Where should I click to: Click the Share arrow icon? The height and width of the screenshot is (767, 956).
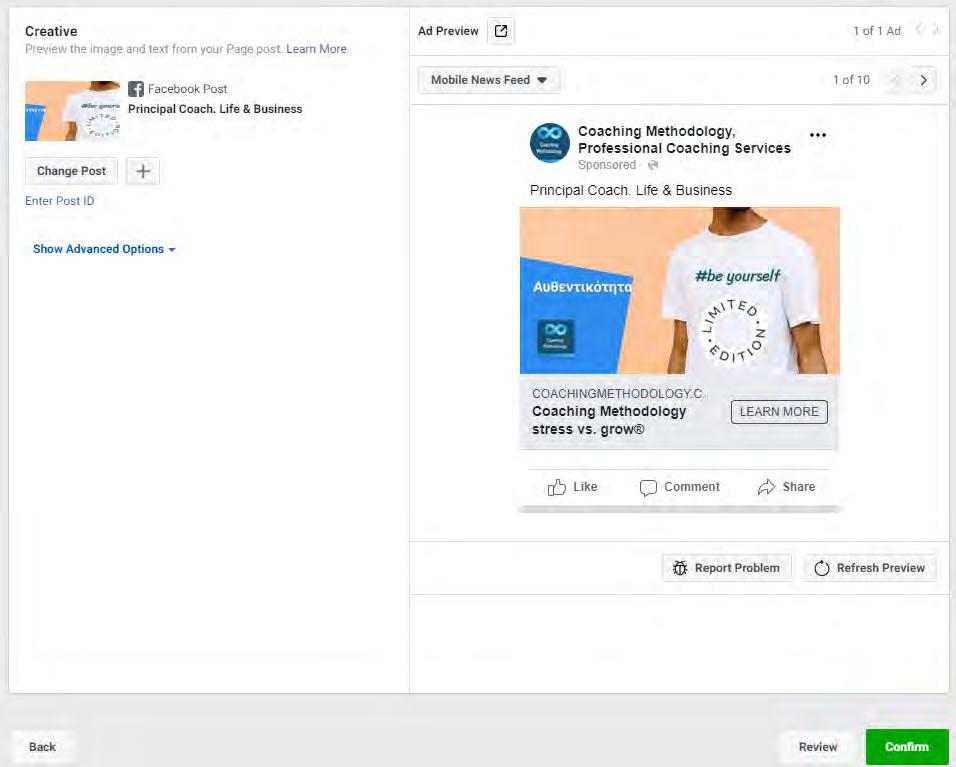(766, 487)
